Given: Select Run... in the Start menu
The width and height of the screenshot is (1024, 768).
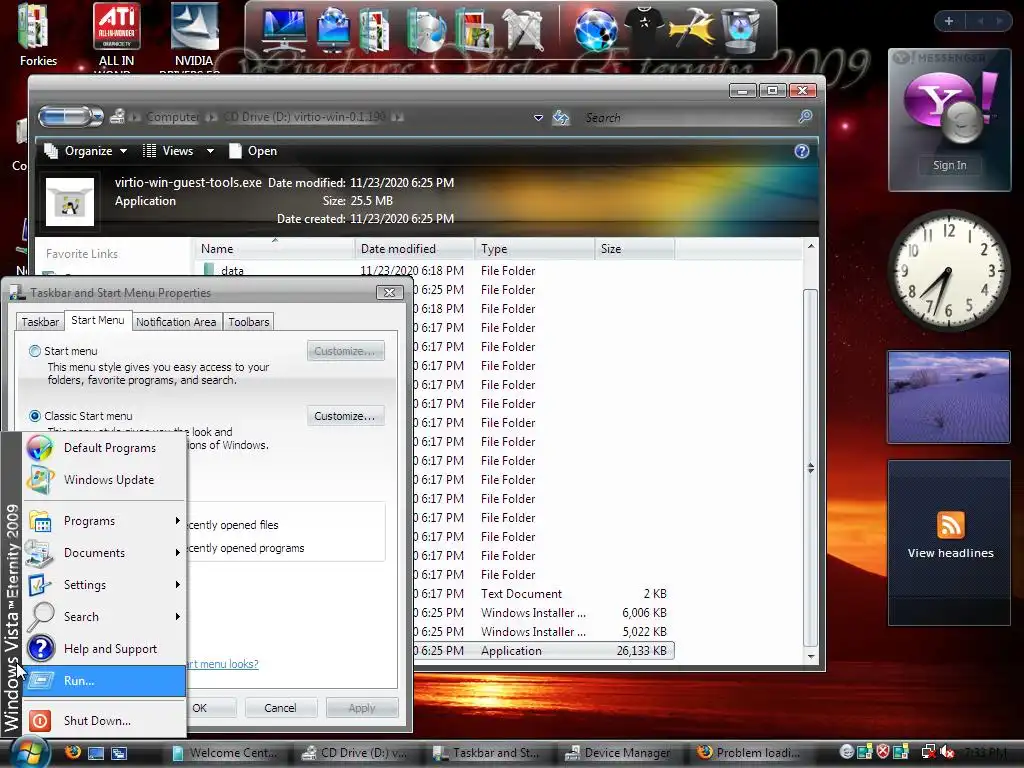Looking at the screenshot, I should pos(104,680).
